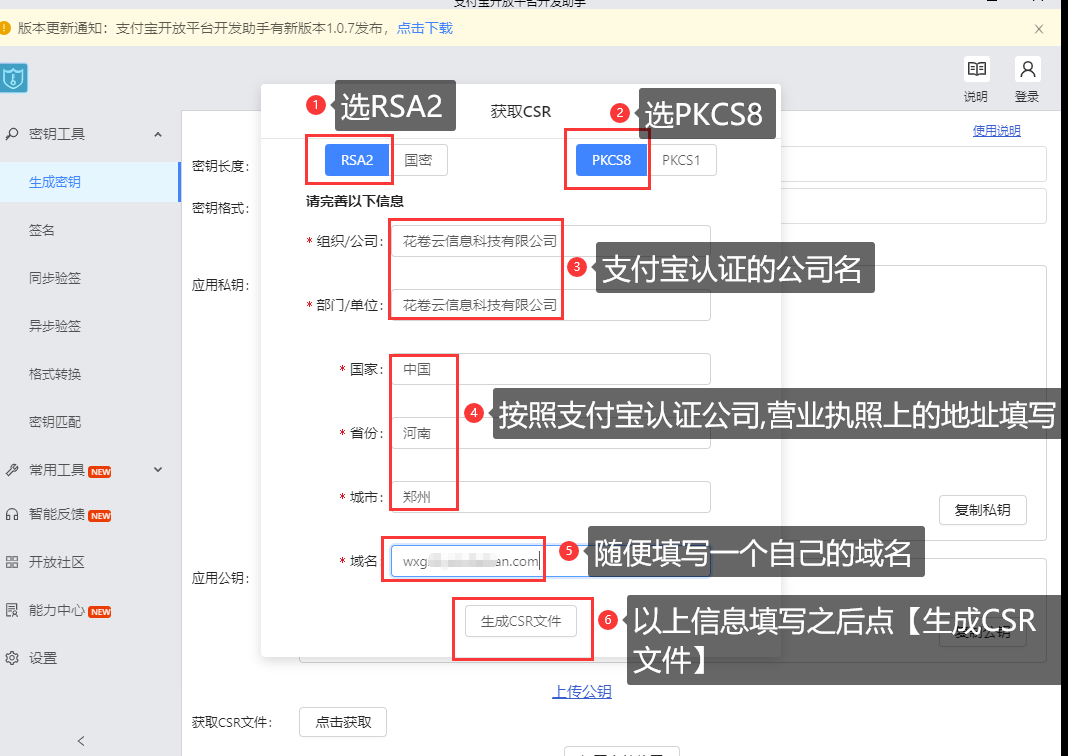Click 请完善以下信息 heading text

click(355, 202)
